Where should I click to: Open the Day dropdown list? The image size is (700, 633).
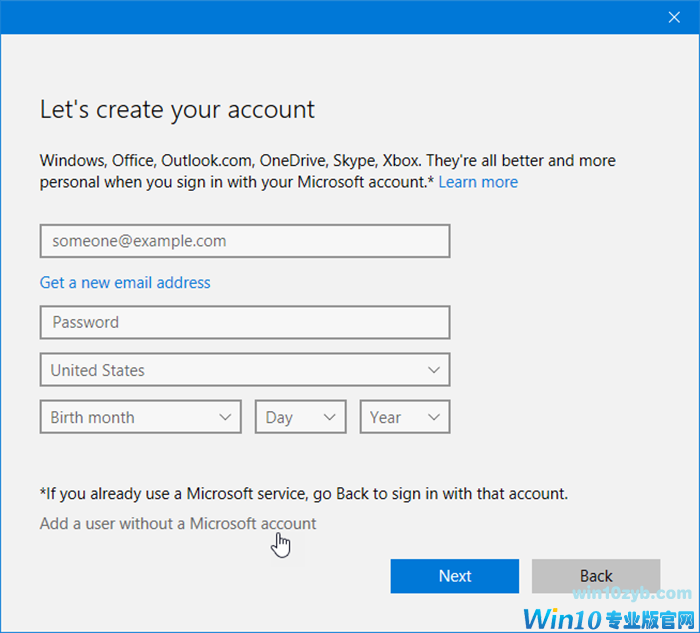pyautogui.click(x=300, y=418)
